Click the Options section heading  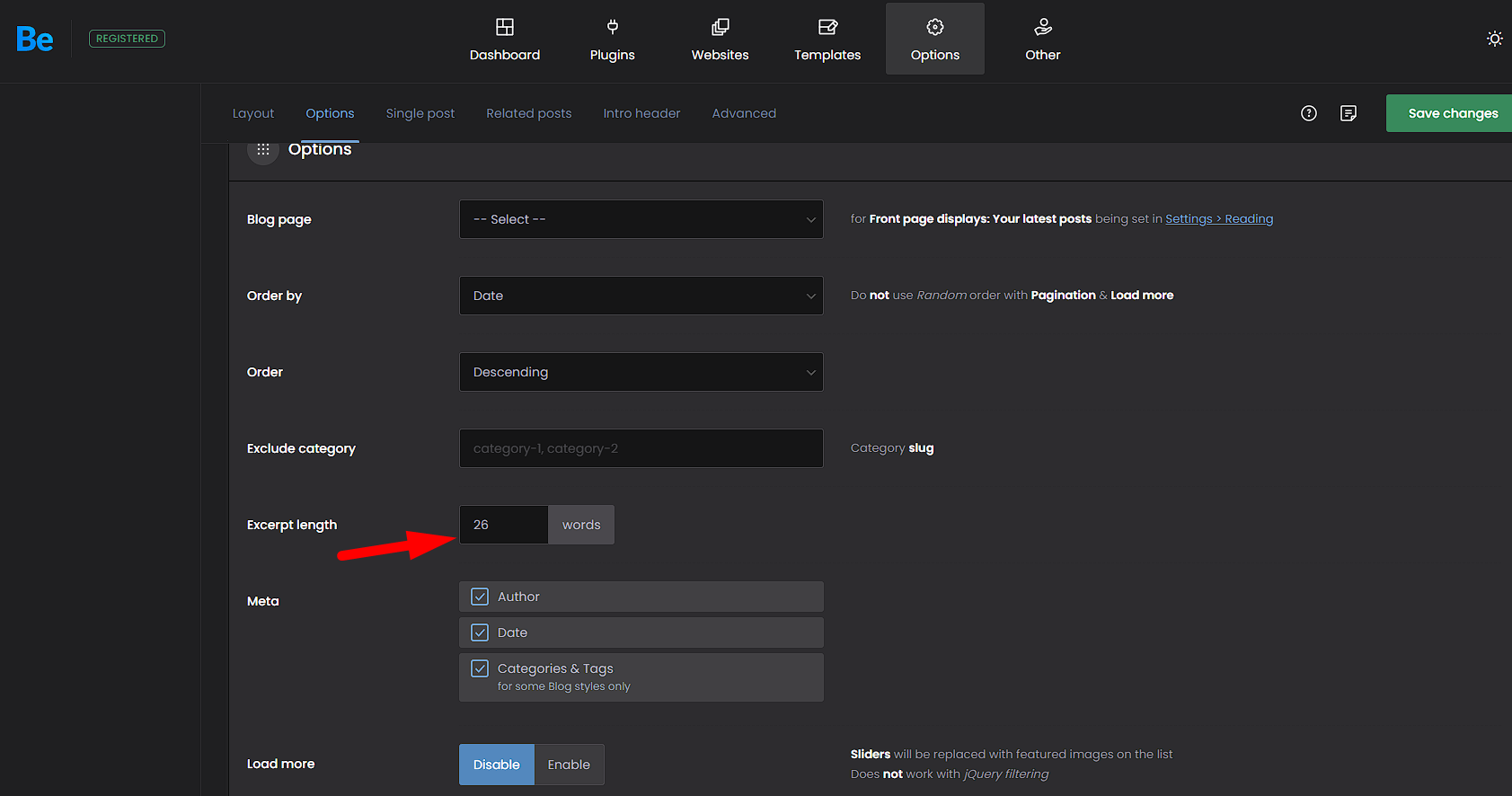click(320, 149)
